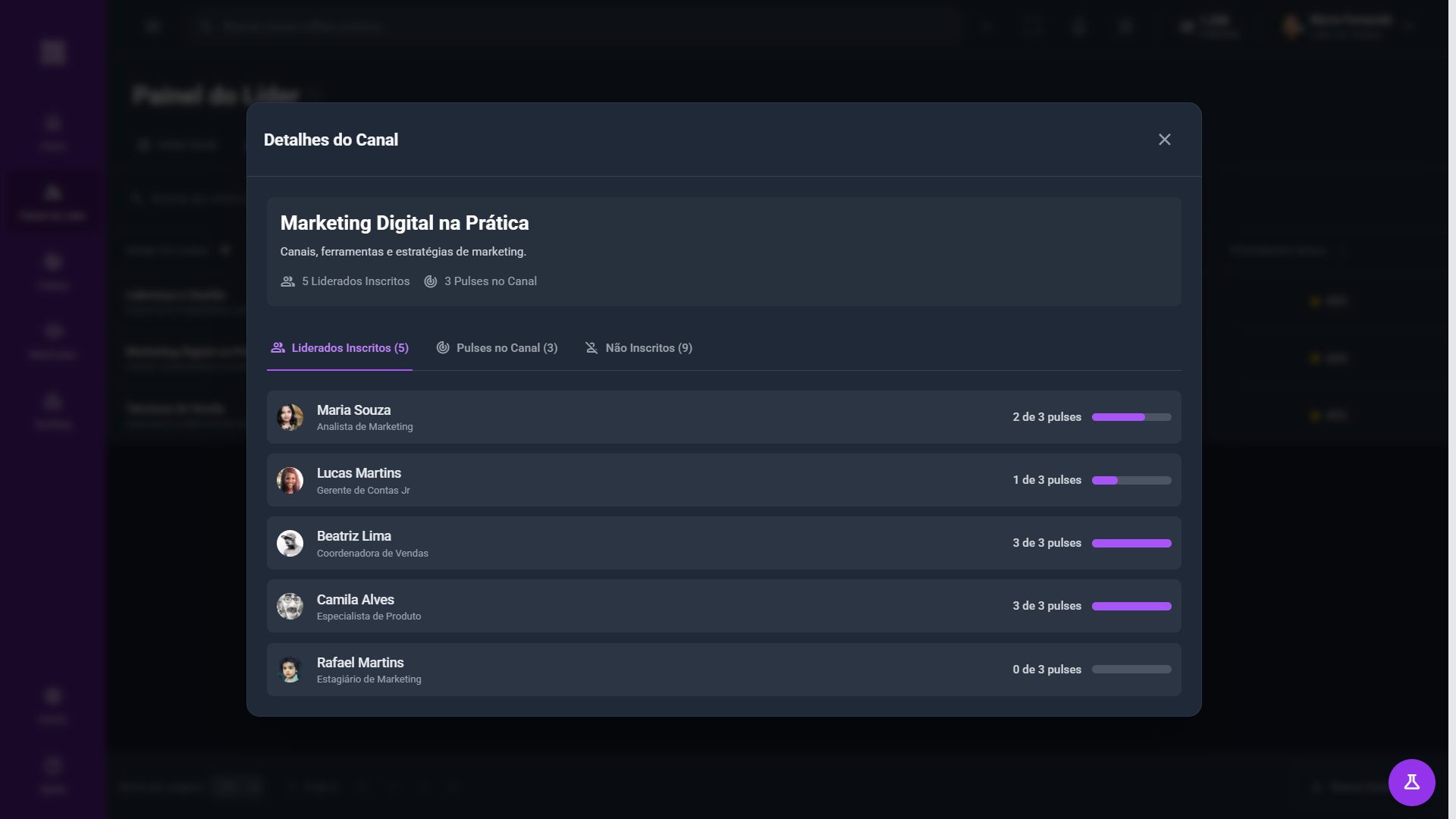The height and width of the screenshot is (819, 1456).
Task: Click the Camila Alves name label
Action: pyautogui.click(x=355, y=600)
